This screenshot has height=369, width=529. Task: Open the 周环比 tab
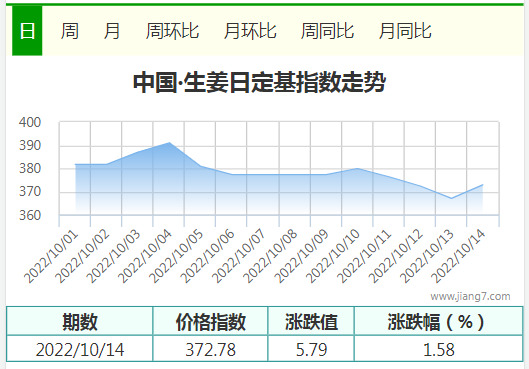tap(172, 31)
